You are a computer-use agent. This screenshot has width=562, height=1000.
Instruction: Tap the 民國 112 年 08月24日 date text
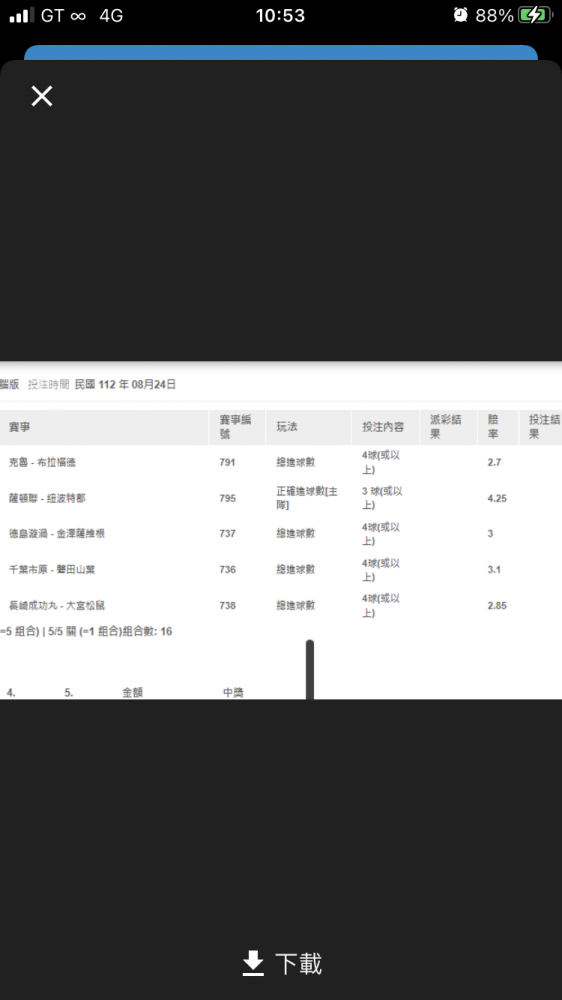[x=126, y=384]
